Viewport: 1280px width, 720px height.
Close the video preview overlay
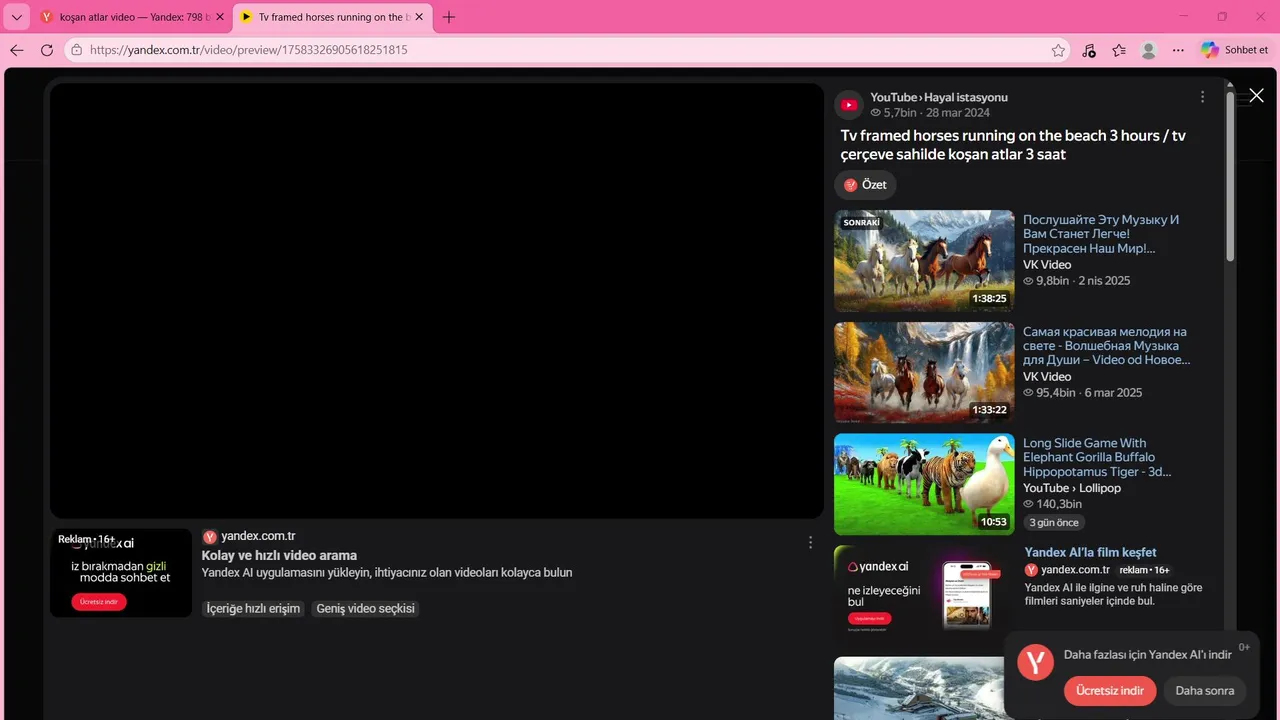pyautogui.click(x=1256, y=95)
